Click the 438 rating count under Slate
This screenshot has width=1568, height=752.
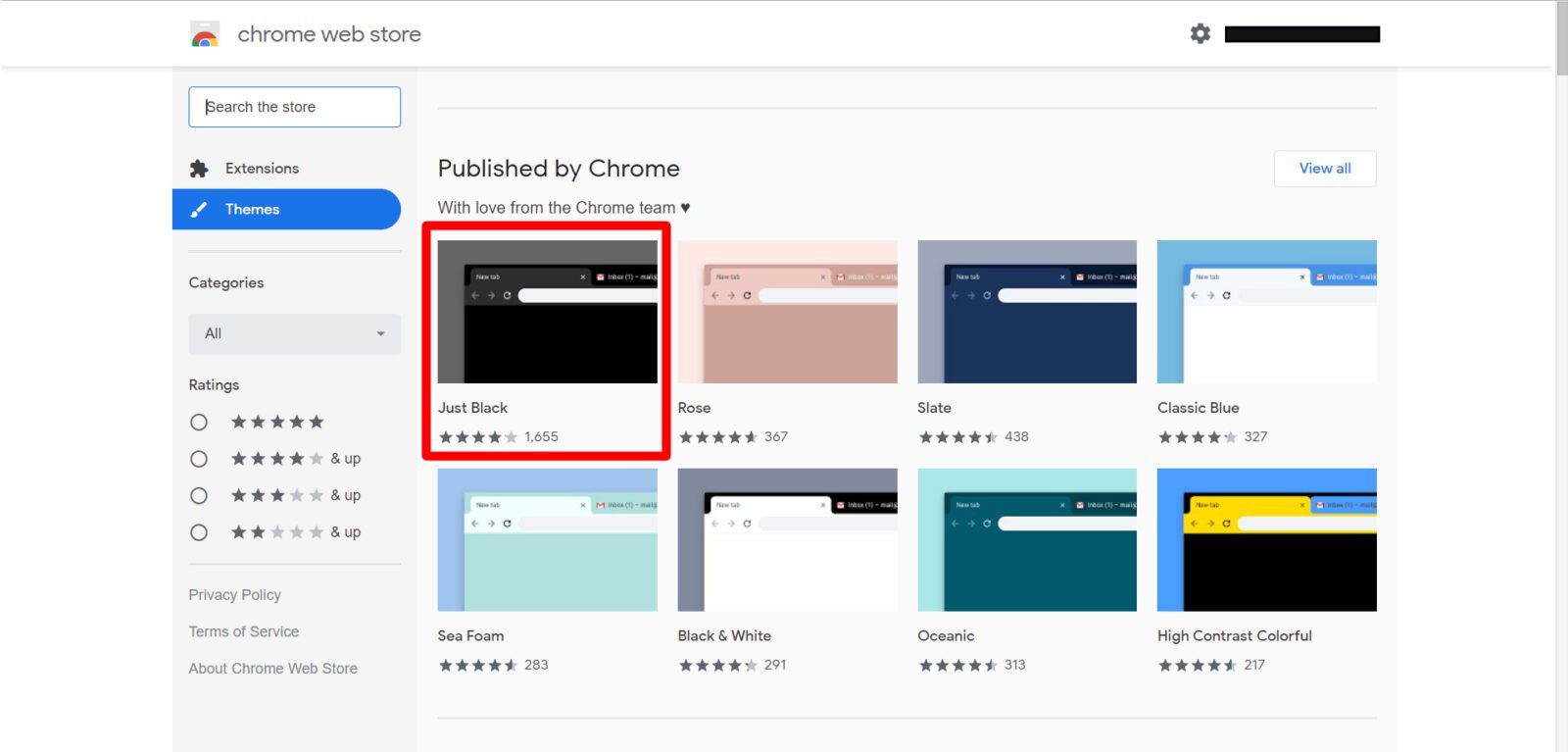point(1016,437)
